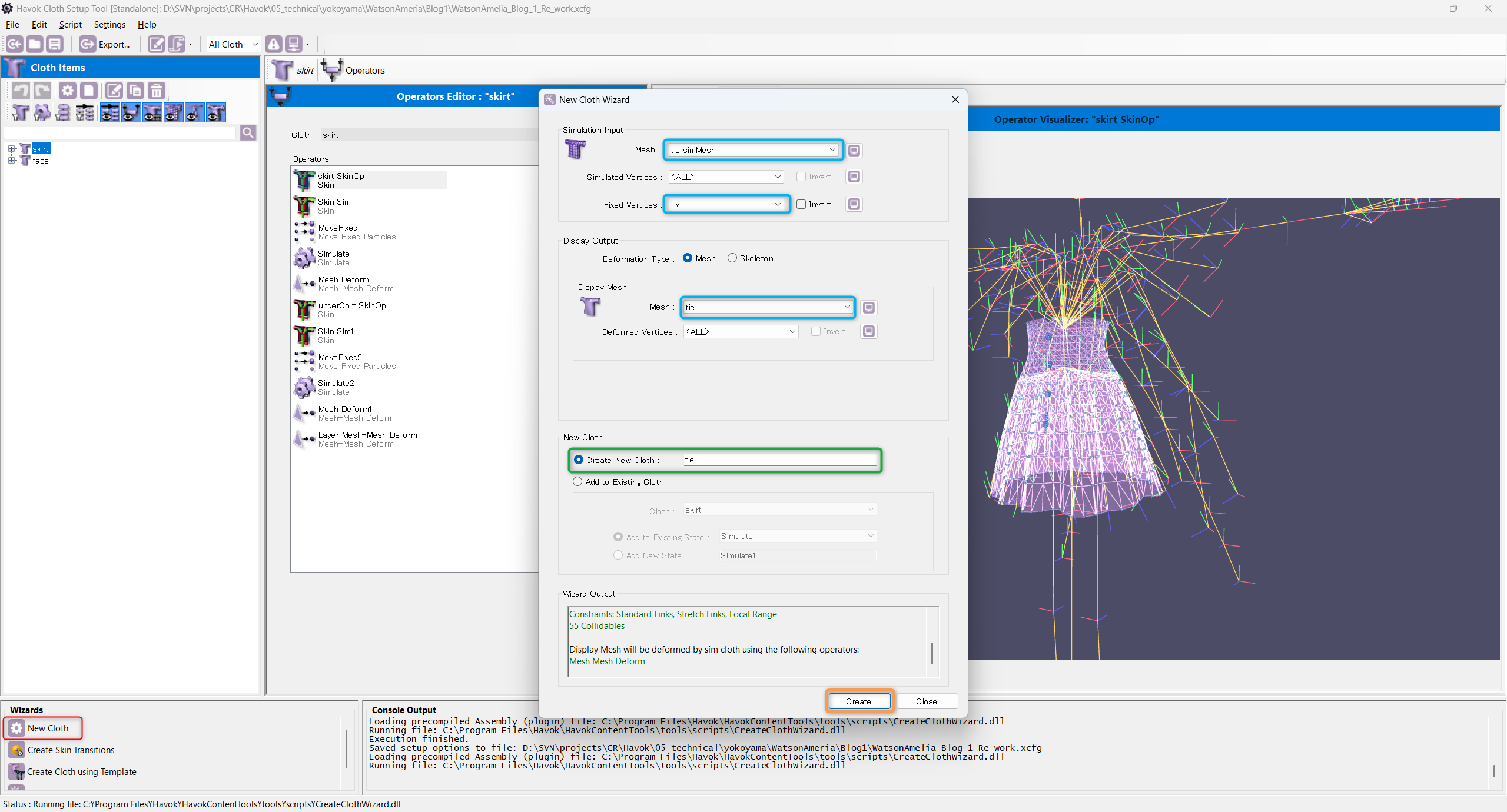Select the Add to Existing Cloth radio button
This screenshot has width=1507, height=812.
pos(577,481)
